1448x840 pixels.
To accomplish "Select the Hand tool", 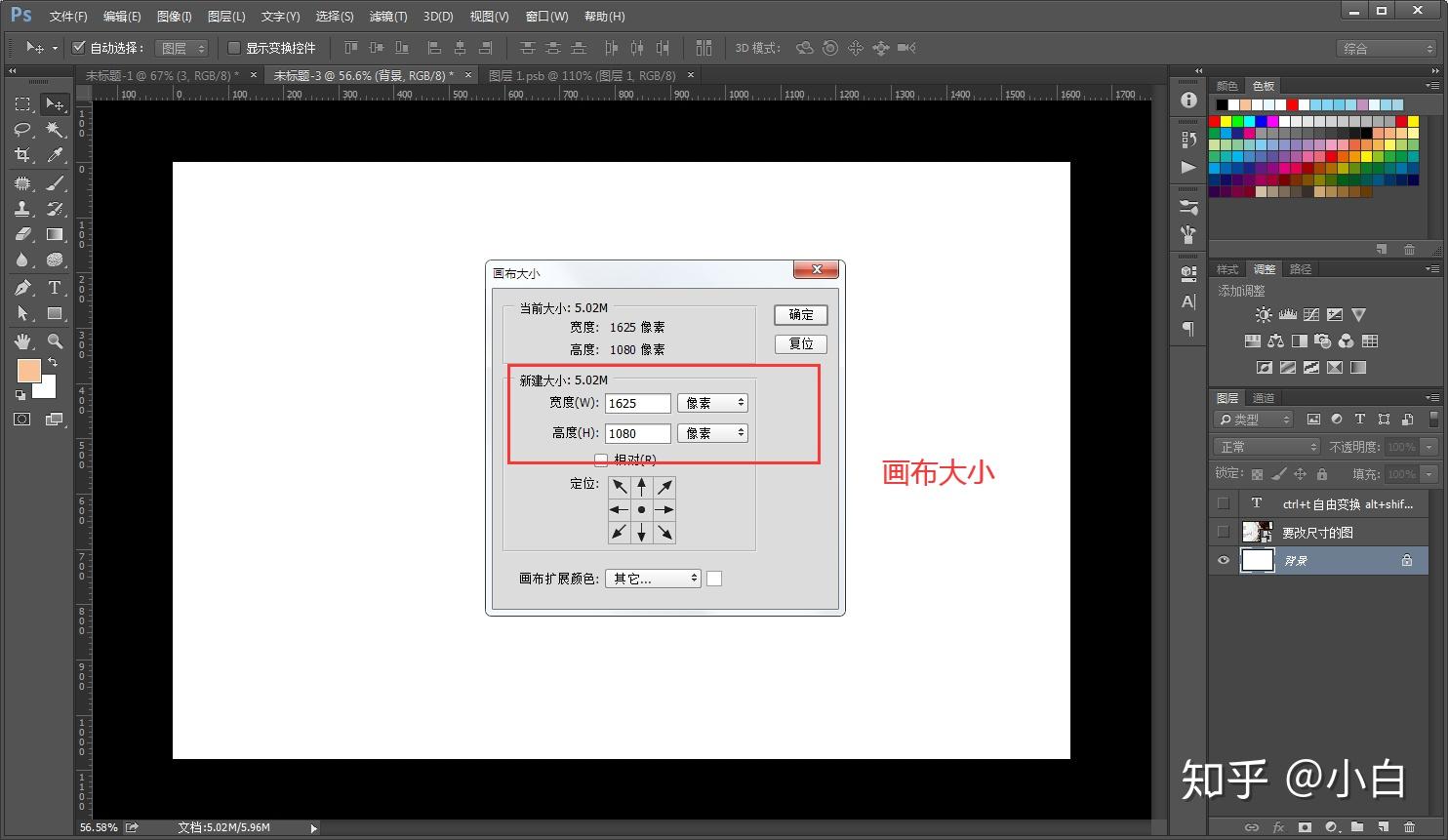I will coord(22,341).
